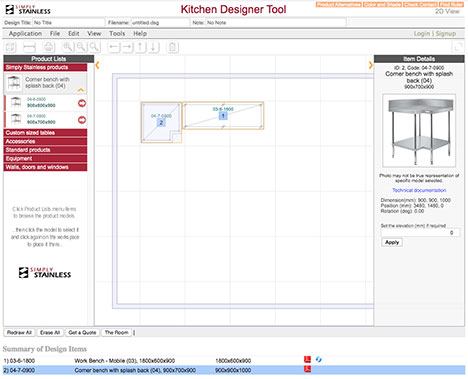Image resolution: width=468 pixels, height=379 pixels.
Task: Expand Walls, doors and windows section
Action: (x=45, y=167)
